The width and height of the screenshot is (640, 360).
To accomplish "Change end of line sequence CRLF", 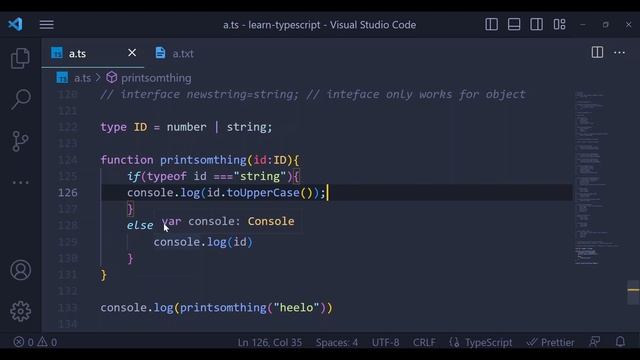I will coord(424,342).
